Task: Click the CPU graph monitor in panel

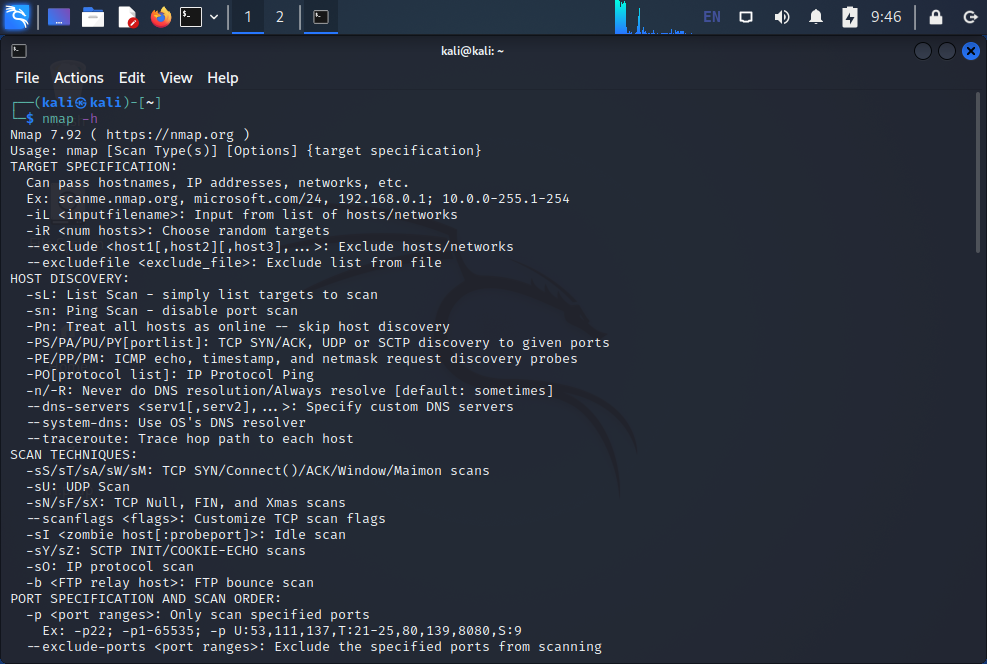Action: (x=653, y=17)
